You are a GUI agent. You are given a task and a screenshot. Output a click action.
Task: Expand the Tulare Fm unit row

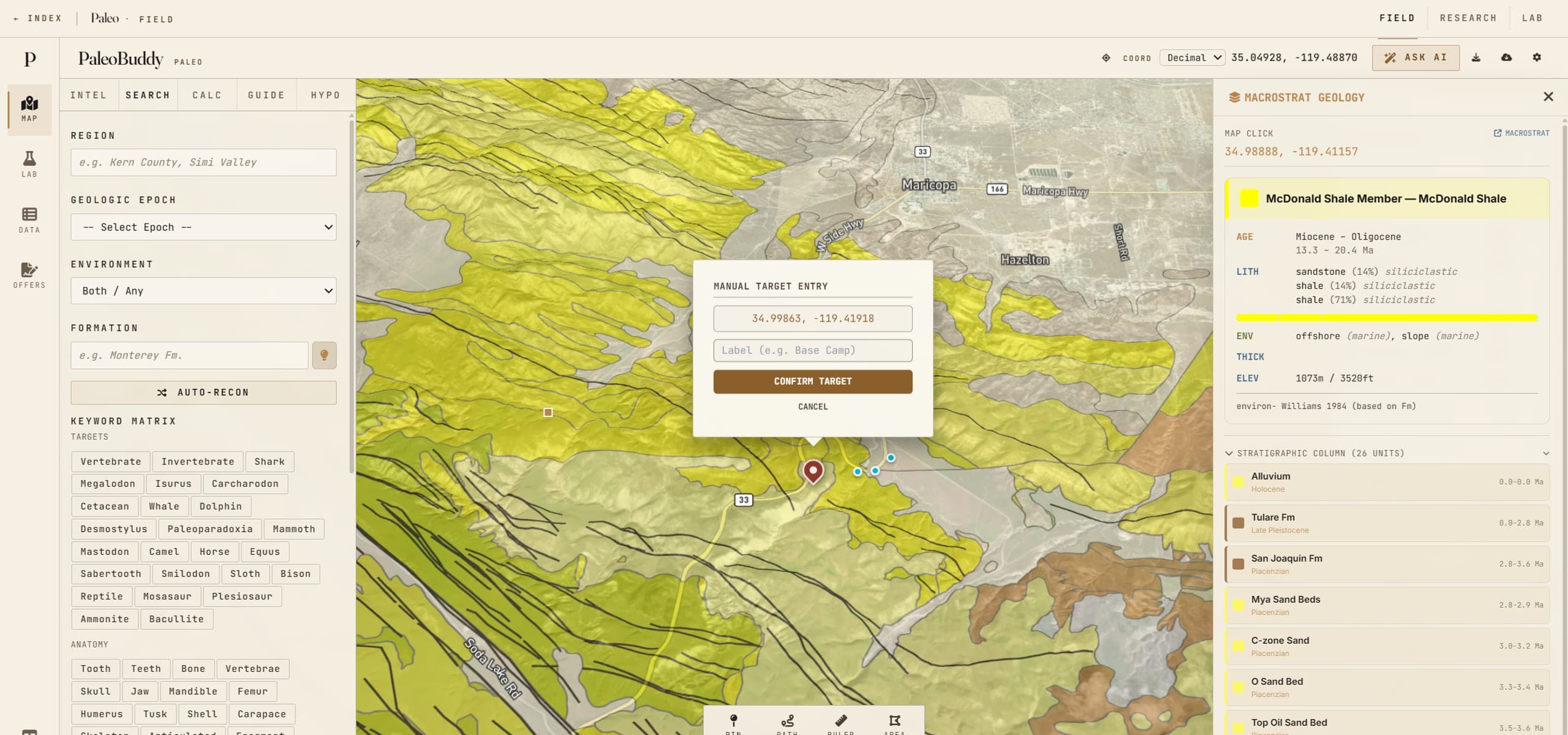tap(1387, 523)
